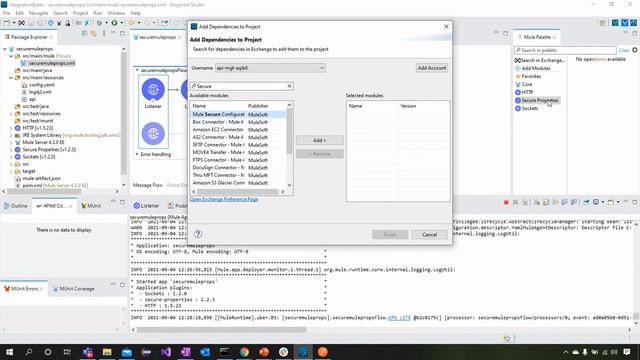Expand the Sockets [v1.2.0] node
Viewport: 640px width, 360px height.
11,157
